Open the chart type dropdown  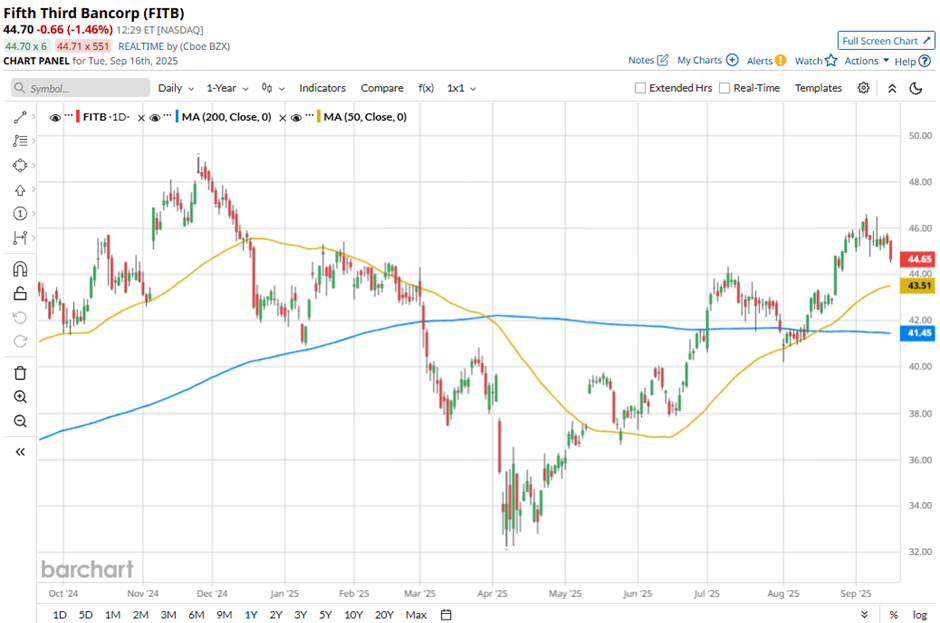pos(273,88)
